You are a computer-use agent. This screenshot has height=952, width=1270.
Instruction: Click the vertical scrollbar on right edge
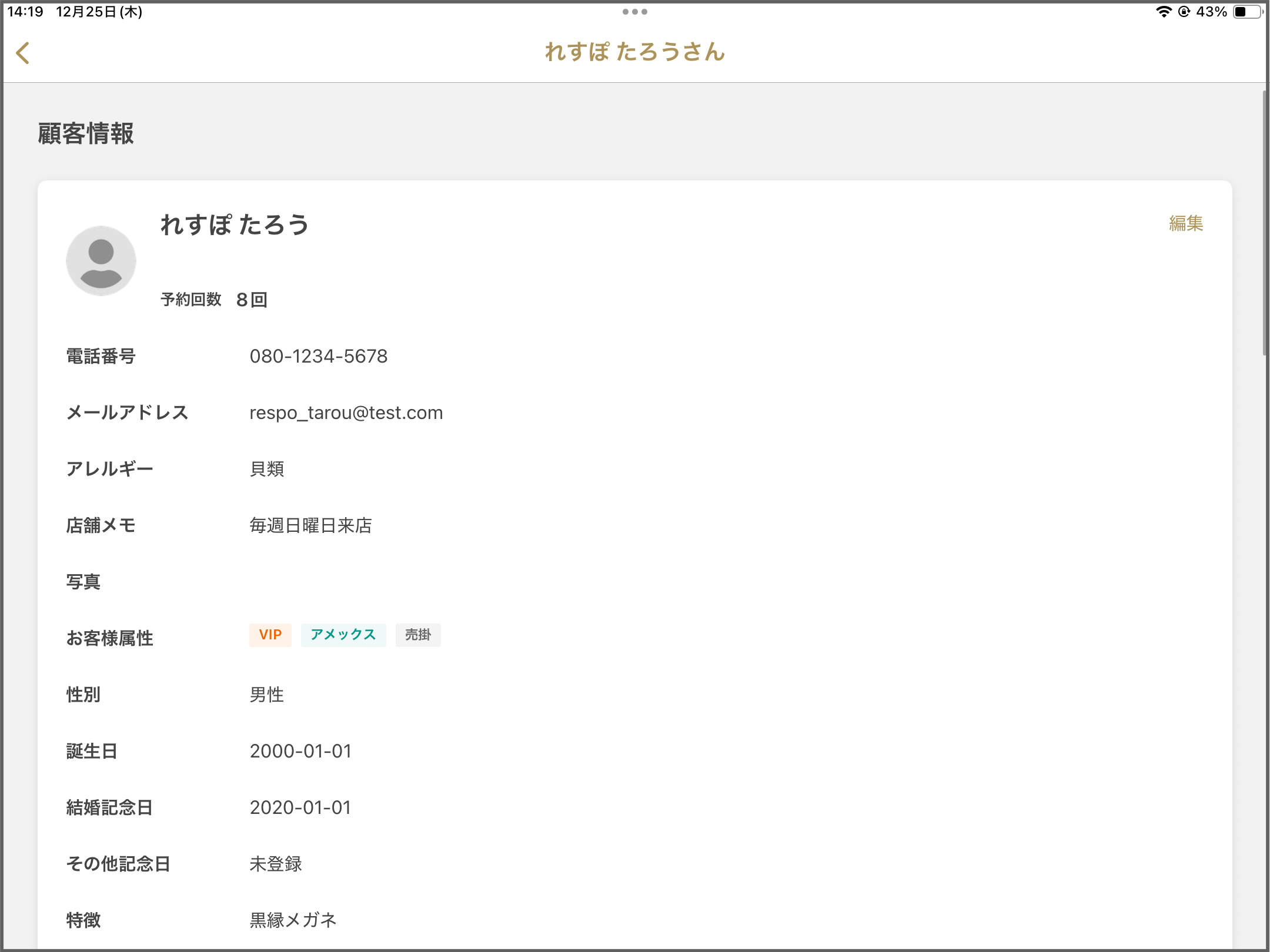[1264, 223]
